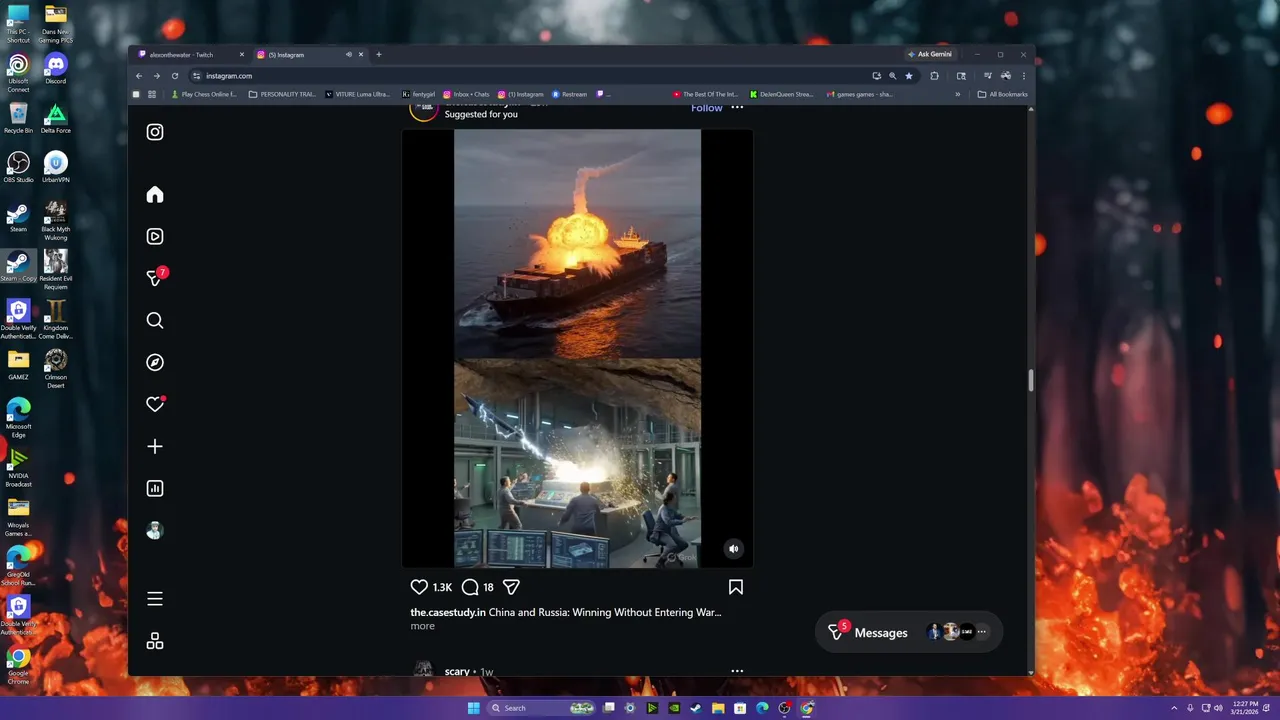Open Instagram home feed from sidebar
The width and height of the screenshot is (1280, 720).
pyautogui.click(x=155, y=194)
